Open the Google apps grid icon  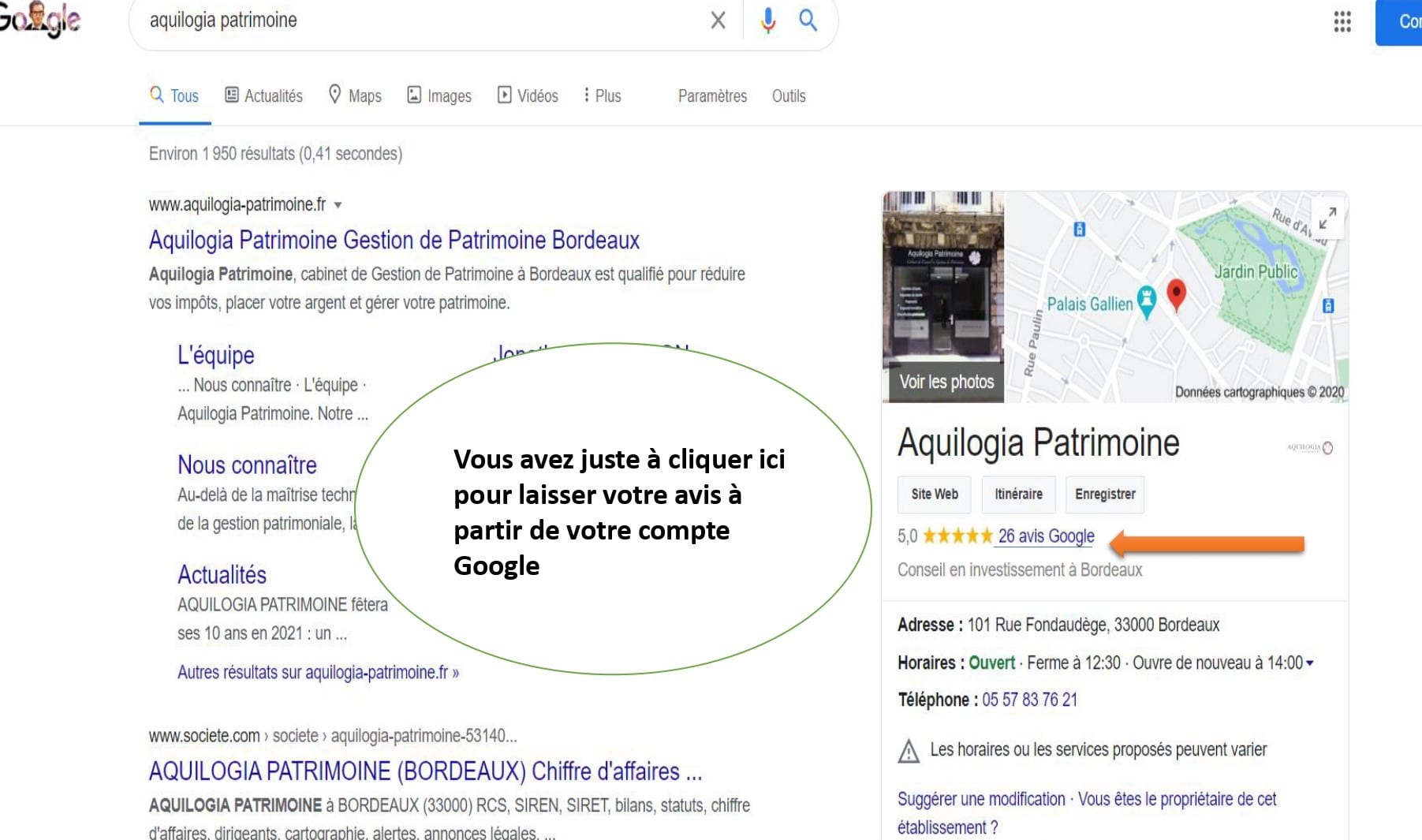click(x=1342, y=21)
